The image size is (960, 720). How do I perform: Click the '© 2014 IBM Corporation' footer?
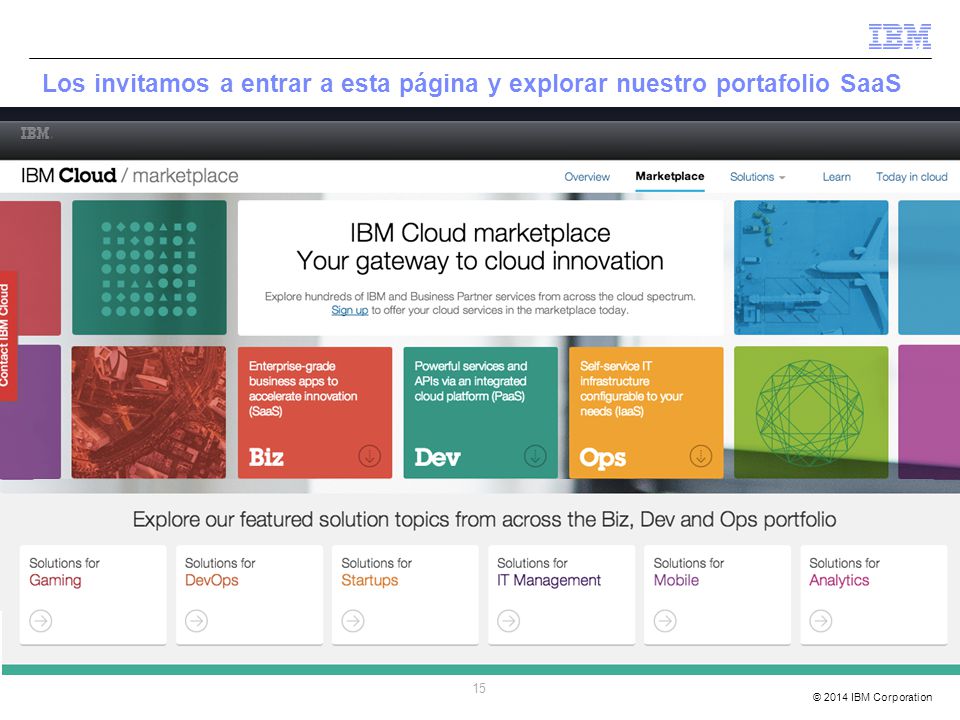tap(872, 697)
